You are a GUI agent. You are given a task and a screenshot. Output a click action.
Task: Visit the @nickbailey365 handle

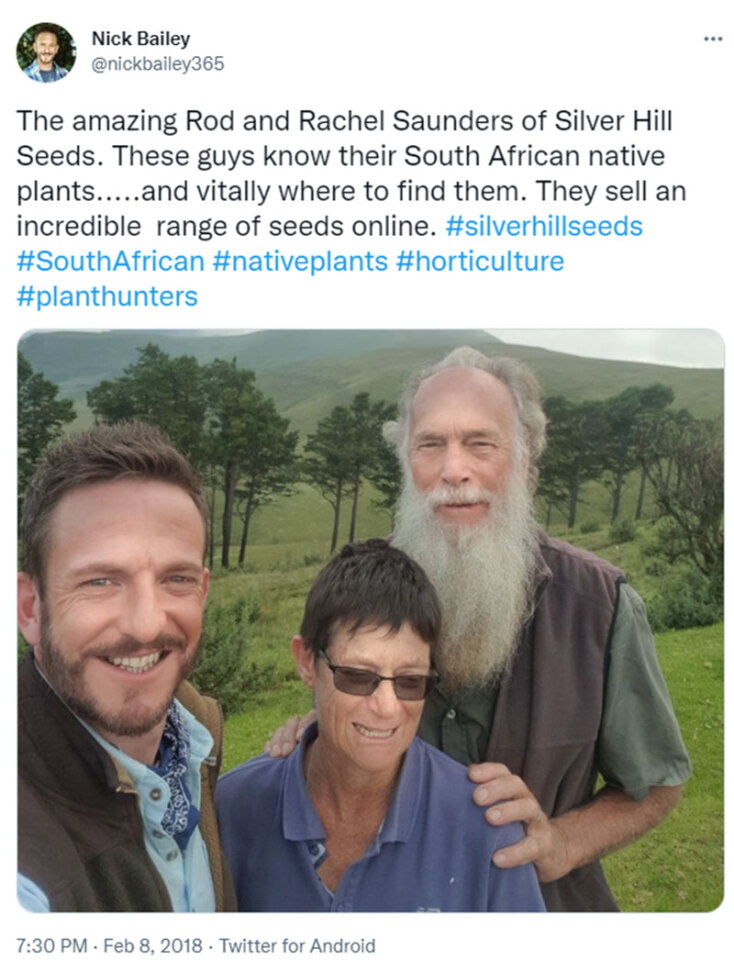pos(157,64)
